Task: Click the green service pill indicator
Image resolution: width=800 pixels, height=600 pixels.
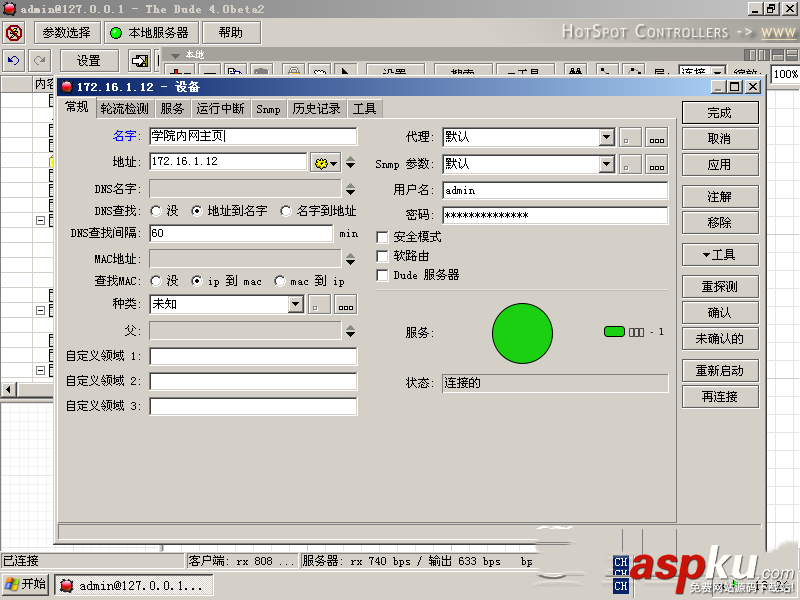Action: click(614, 332)
